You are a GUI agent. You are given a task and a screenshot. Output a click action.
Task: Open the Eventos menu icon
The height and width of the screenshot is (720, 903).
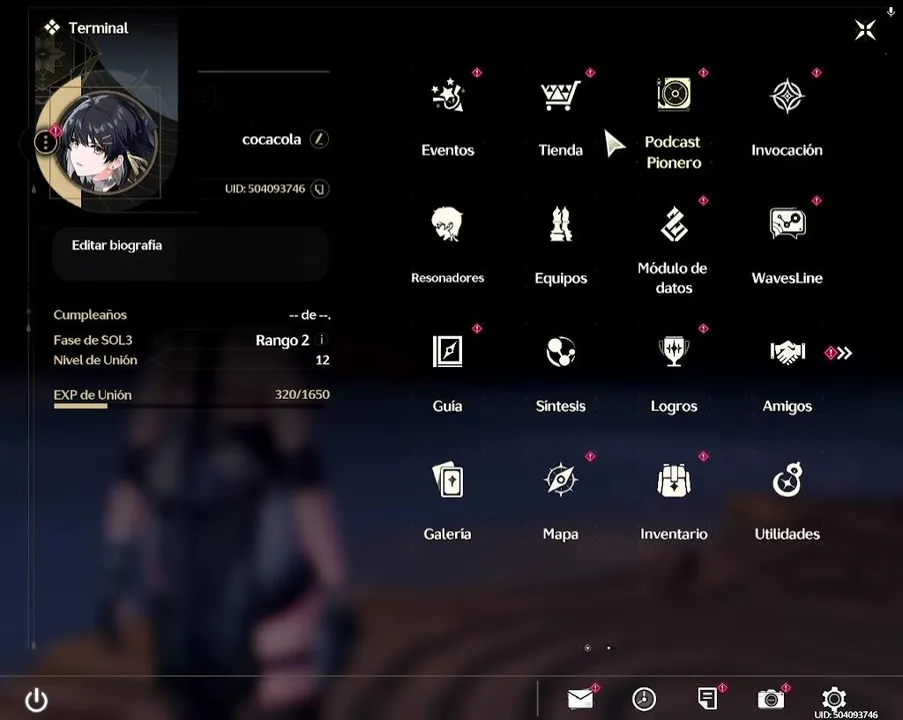(447, 96)
